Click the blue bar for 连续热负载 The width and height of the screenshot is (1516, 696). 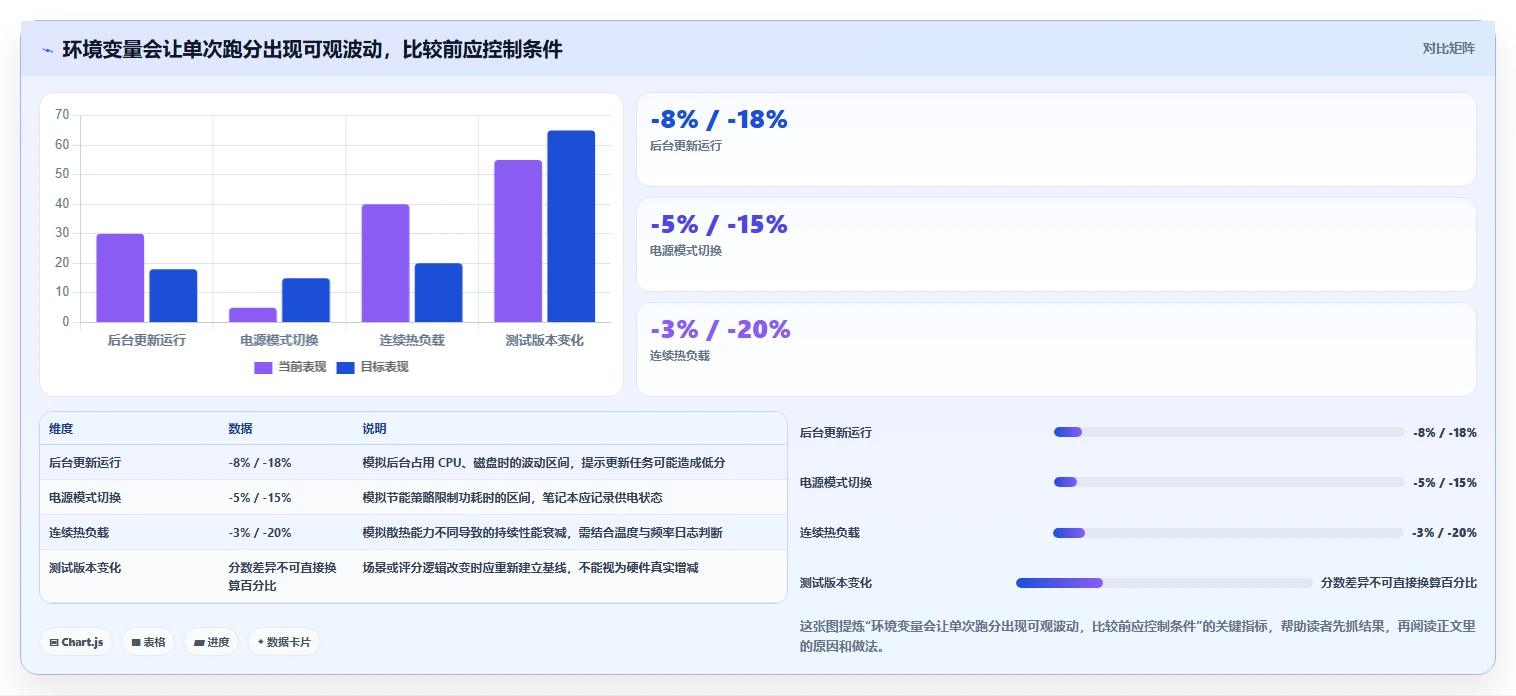[438, 293]
